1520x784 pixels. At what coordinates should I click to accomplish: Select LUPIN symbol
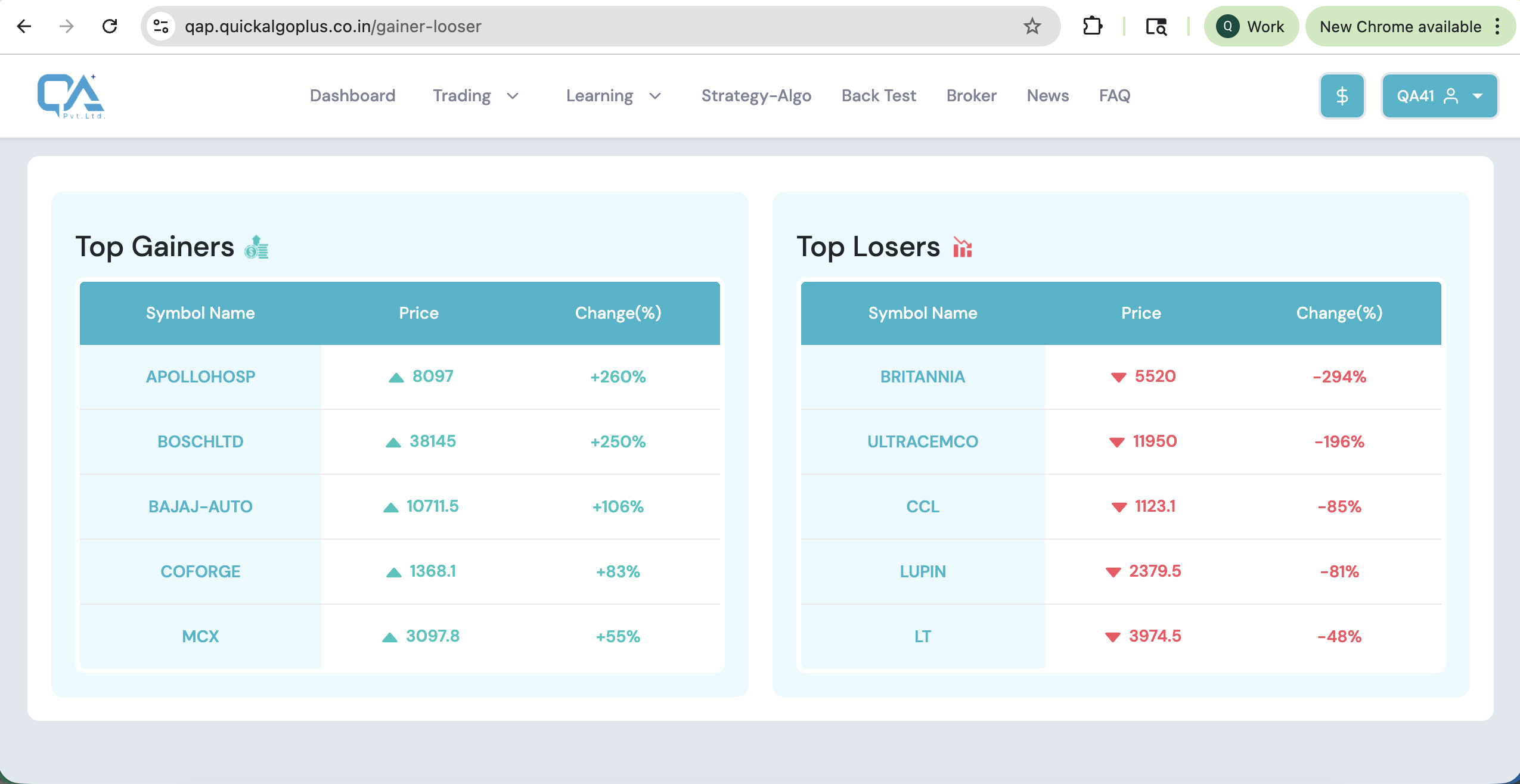[x=923, y=571]
